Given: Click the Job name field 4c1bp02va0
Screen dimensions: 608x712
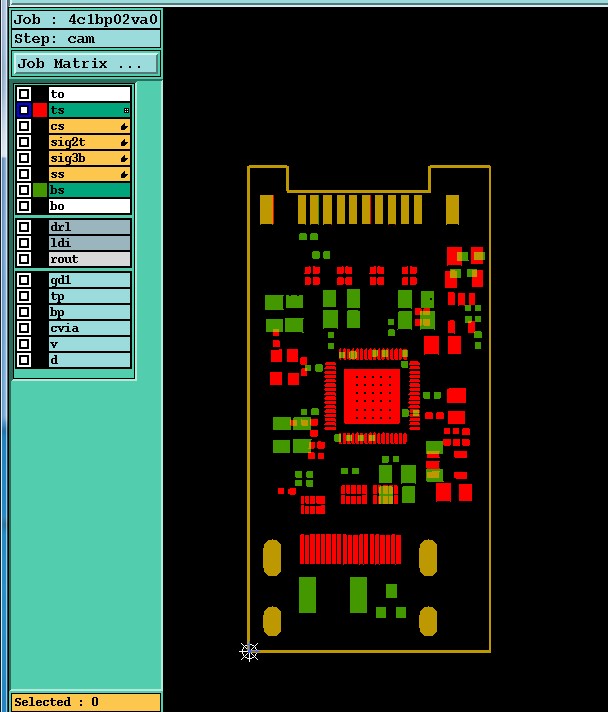Looking at the screenshot, I should click(x=86, y=20).
